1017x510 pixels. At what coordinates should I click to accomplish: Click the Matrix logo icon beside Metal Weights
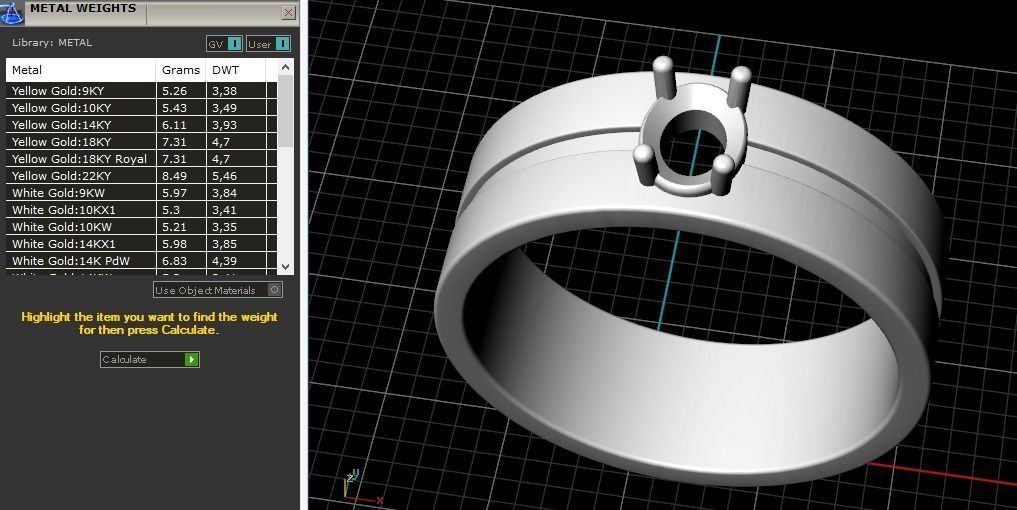click(x=11, y=12)
